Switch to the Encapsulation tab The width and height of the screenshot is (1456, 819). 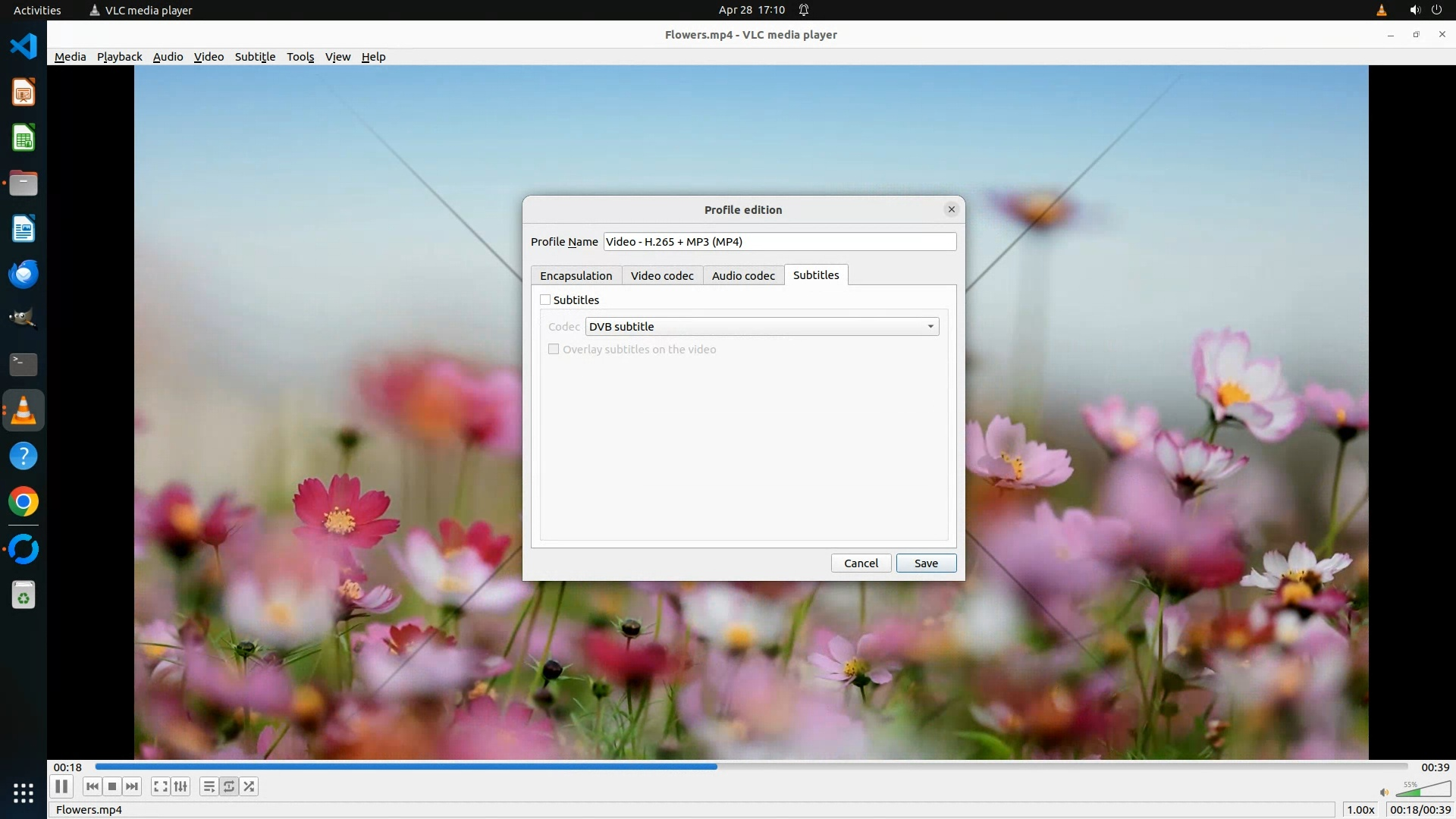click(576, 276)
